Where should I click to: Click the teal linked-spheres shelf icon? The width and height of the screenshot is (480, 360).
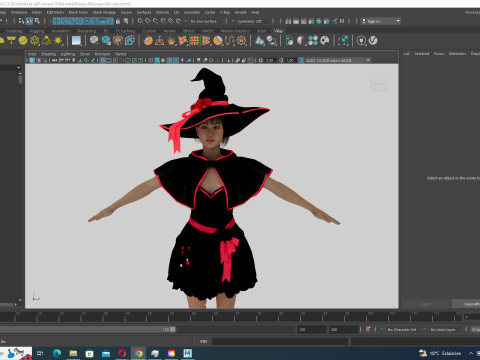click(271, 41)
